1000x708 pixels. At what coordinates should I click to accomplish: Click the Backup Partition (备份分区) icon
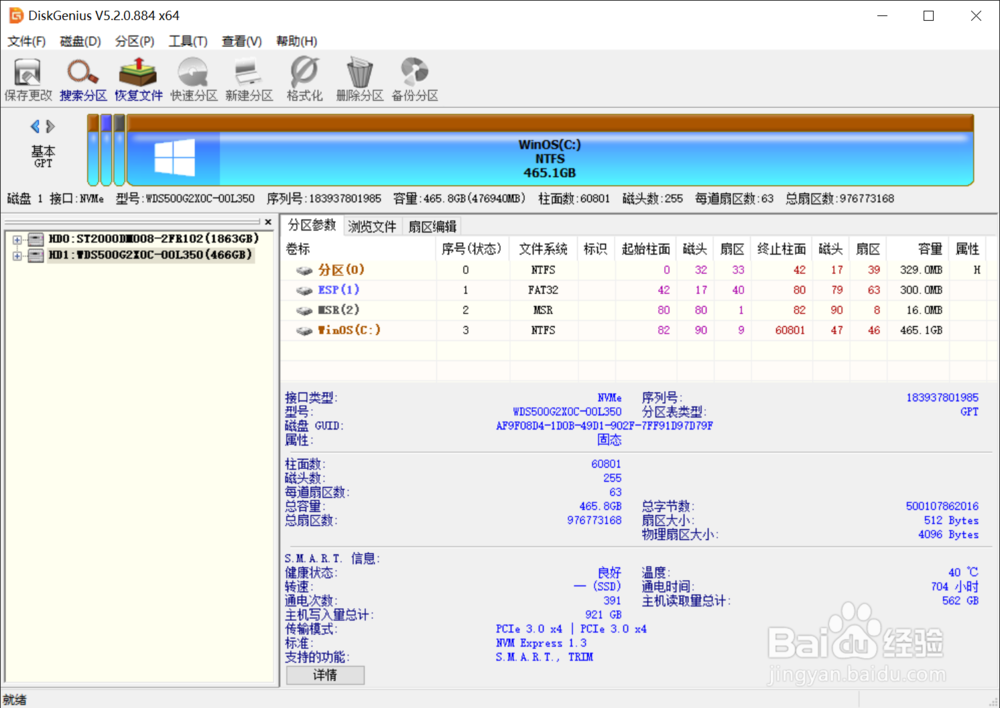tap(415, 79)
